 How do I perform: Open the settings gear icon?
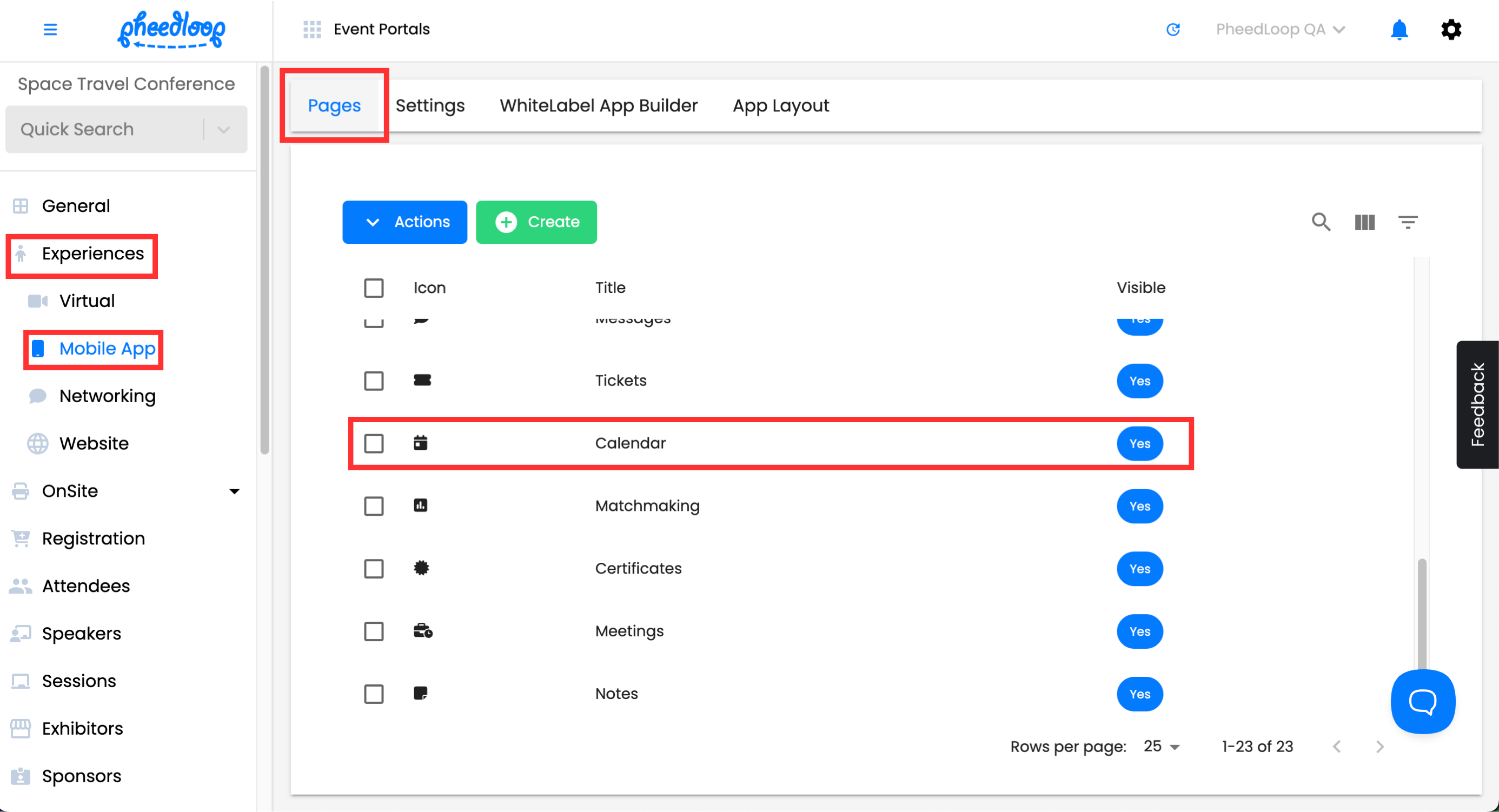pyautogui.click(x=1451, y=29)
